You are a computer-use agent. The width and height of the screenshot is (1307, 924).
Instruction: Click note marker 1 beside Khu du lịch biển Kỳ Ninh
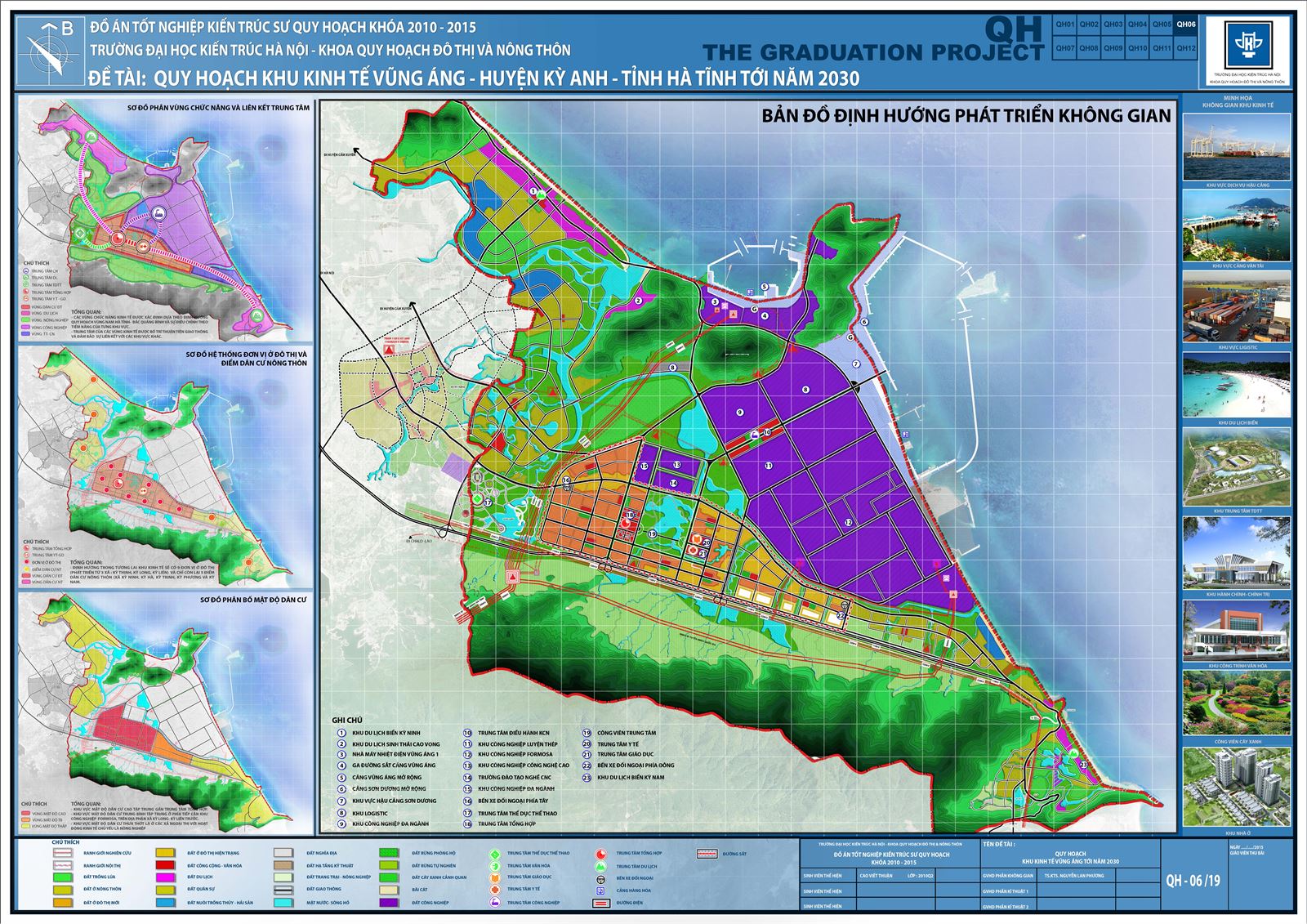coord(341,733)
